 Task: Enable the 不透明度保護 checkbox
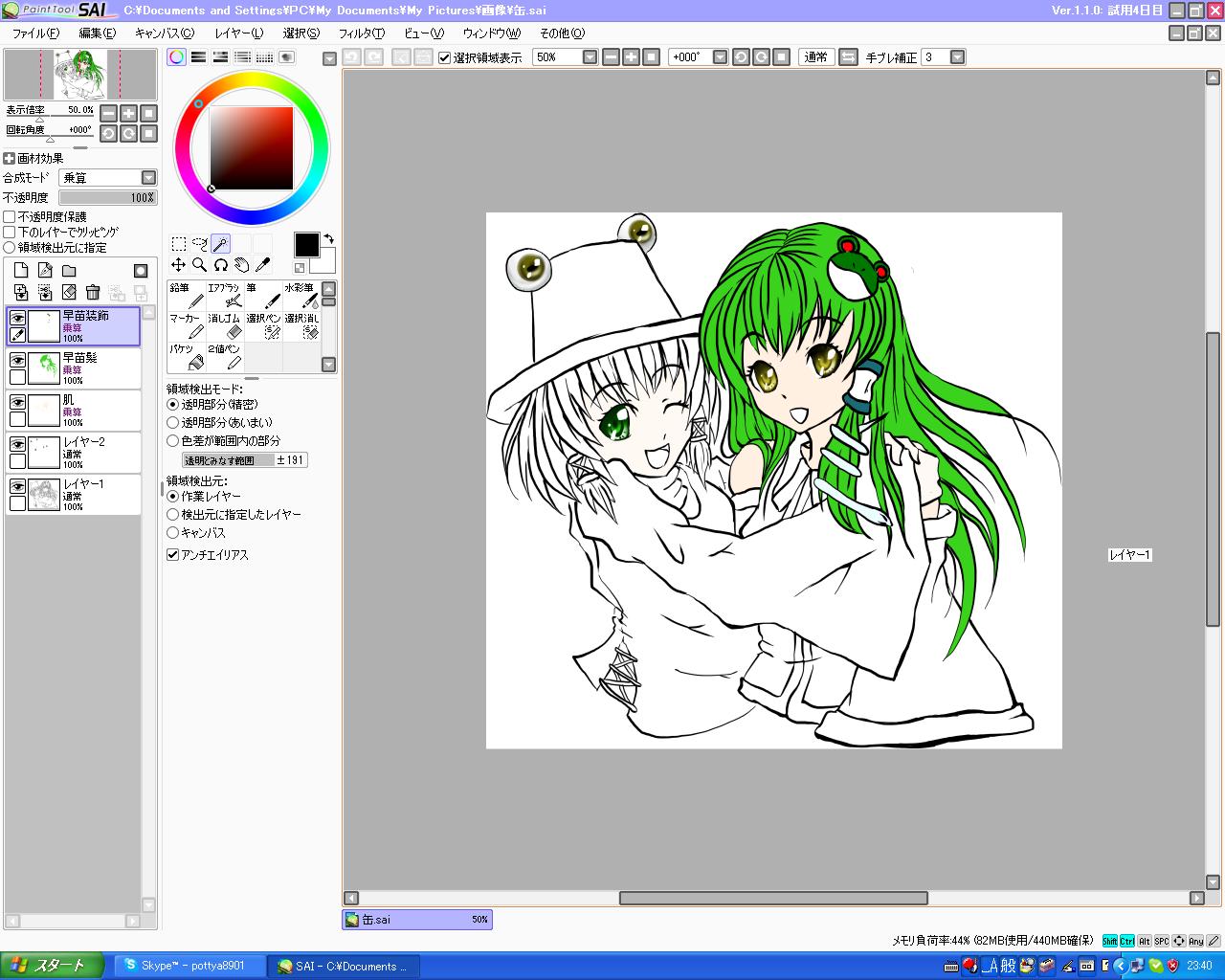tap(10, 217)
